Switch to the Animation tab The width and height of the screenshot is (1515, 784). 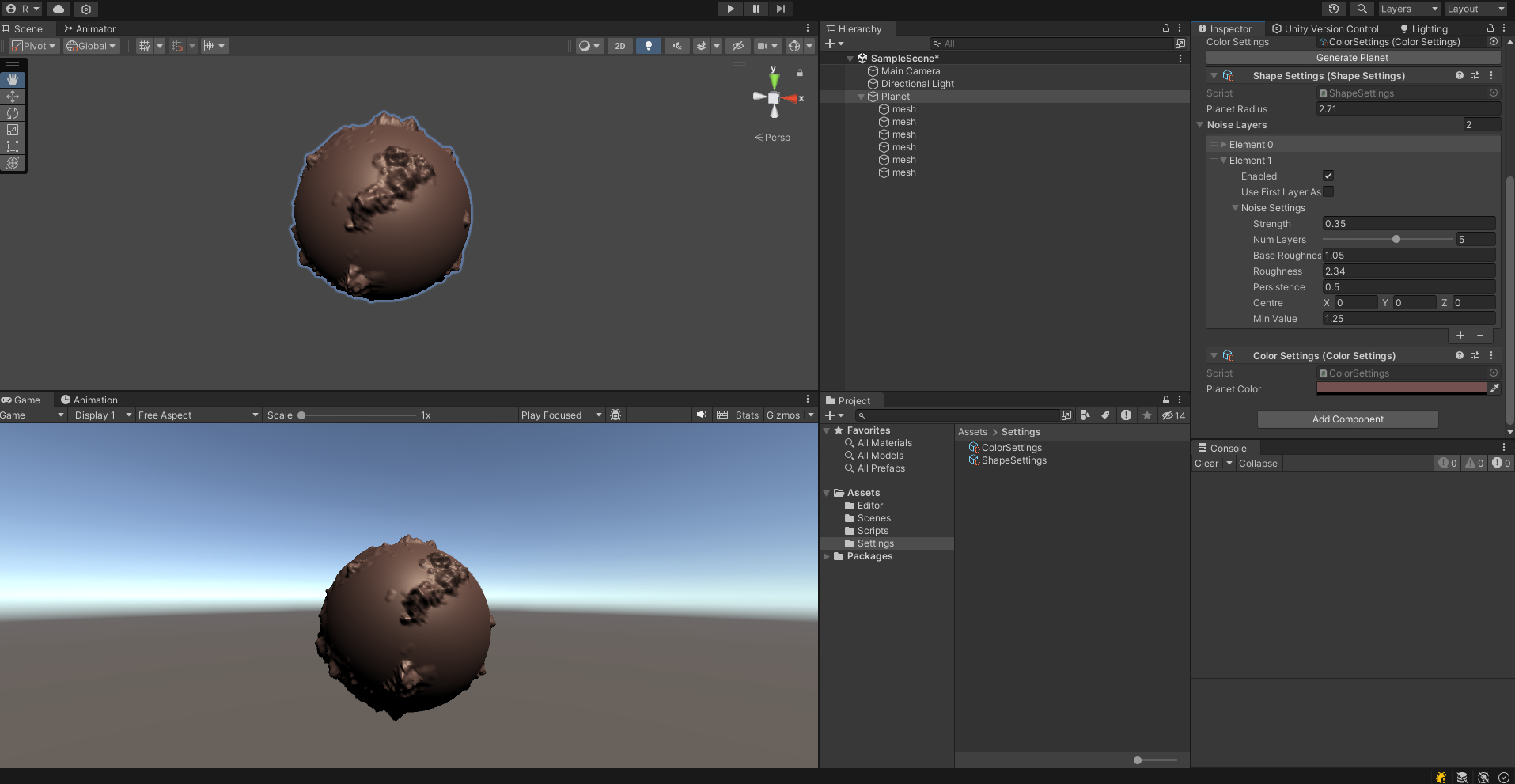[89, 400]
